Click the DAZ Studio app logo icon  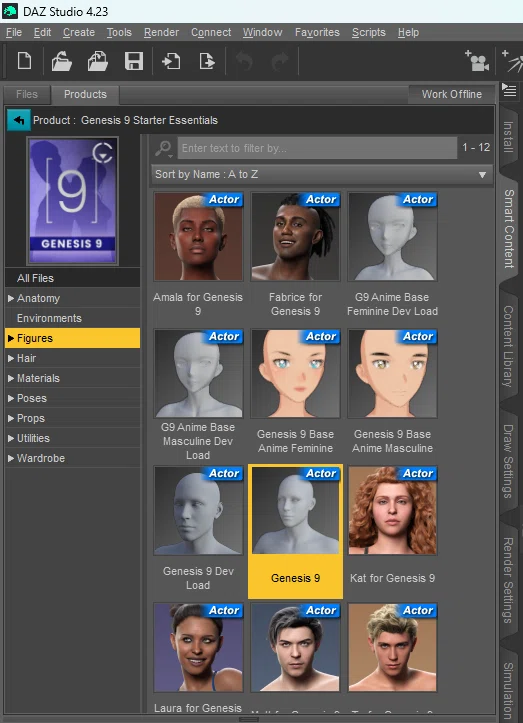(x=10, y=11)
